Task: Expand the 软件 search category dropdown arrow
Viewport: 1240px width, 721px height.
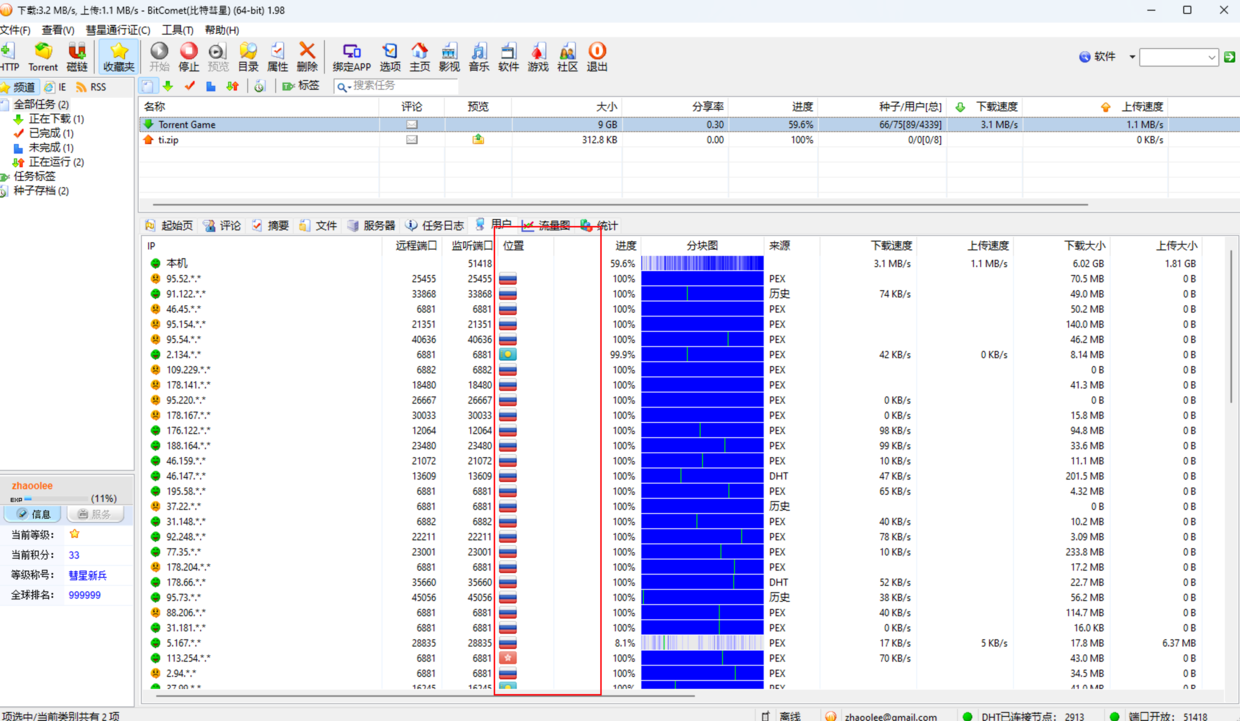Action: pyautogui.click(x=1132, y=57)
